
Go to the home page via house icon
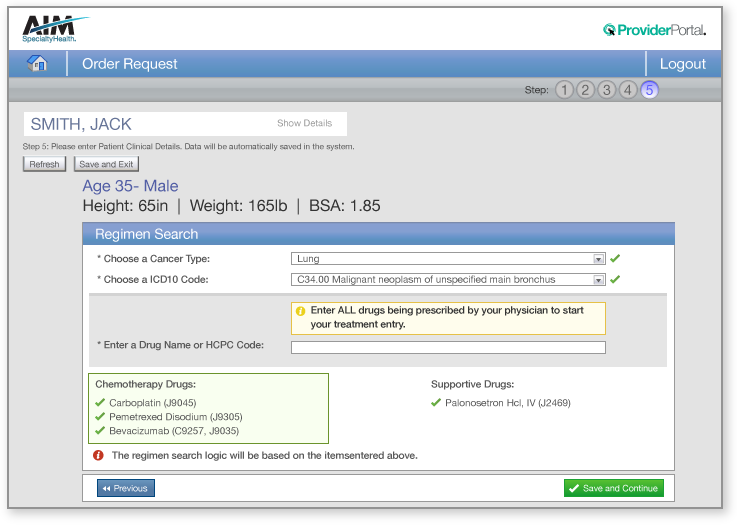point(37,63)
